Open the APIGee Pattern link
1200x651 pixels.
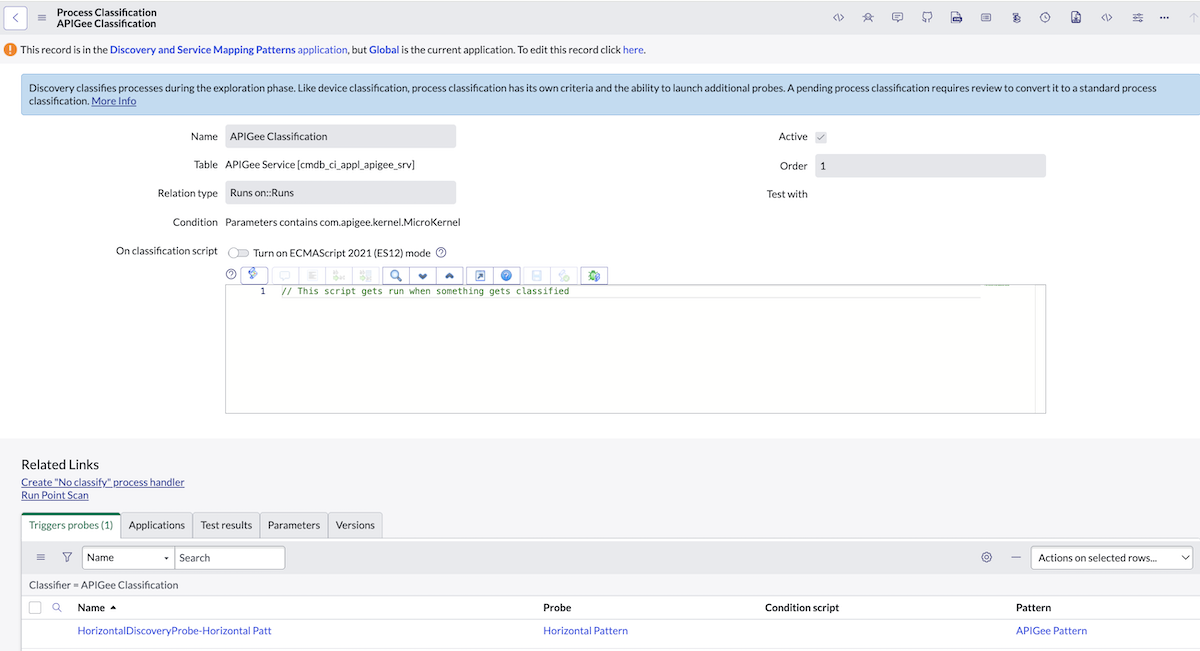point(1051,631)
